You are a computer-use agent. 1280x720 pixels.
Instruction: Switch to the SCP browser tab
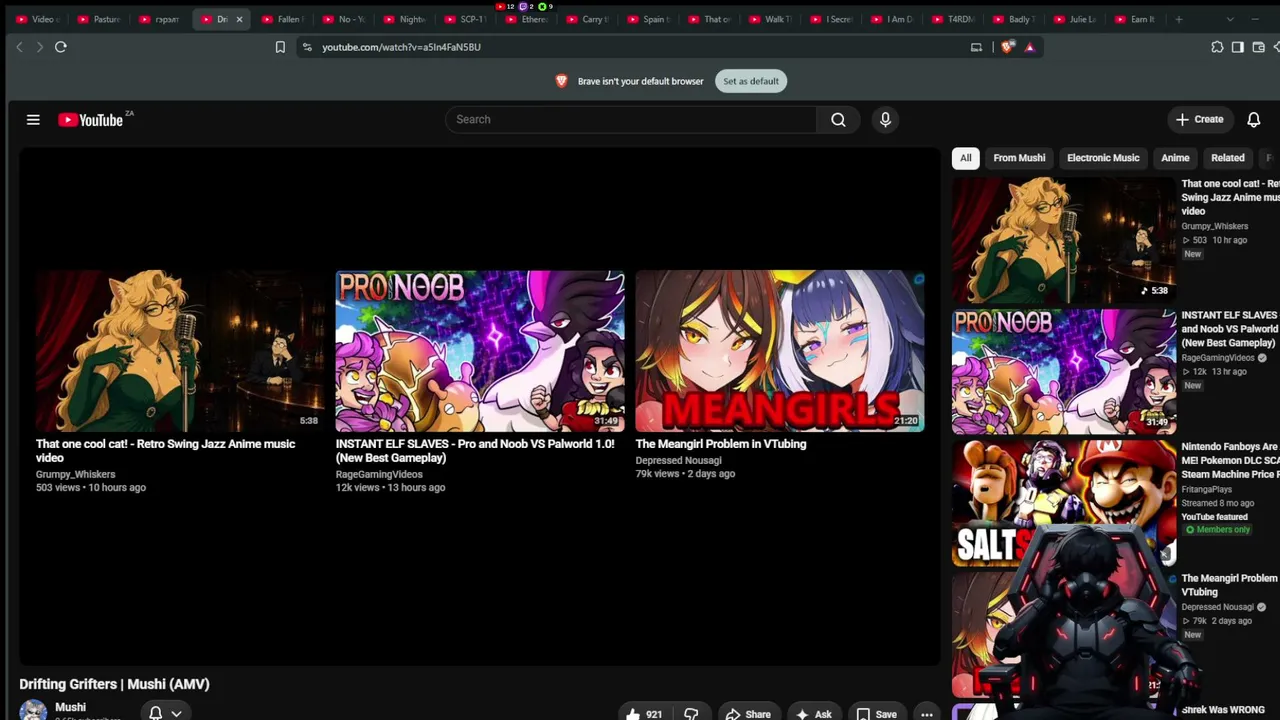(466, 19)
